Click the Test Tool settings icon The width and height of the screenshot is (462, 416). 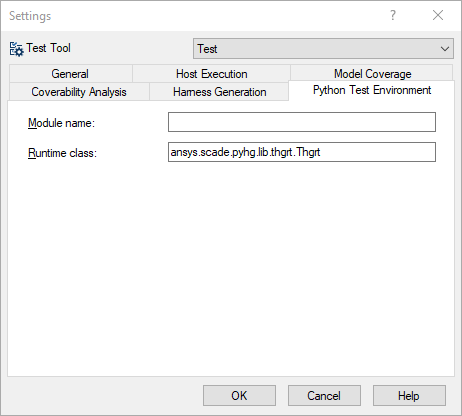coord(16,49)
